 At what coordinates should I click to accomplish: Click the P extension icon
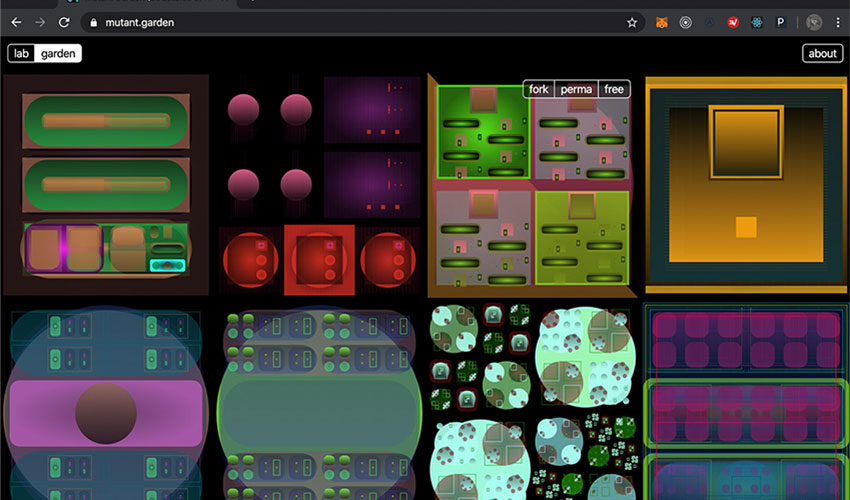pyautogui.click(x=781, y=22)
